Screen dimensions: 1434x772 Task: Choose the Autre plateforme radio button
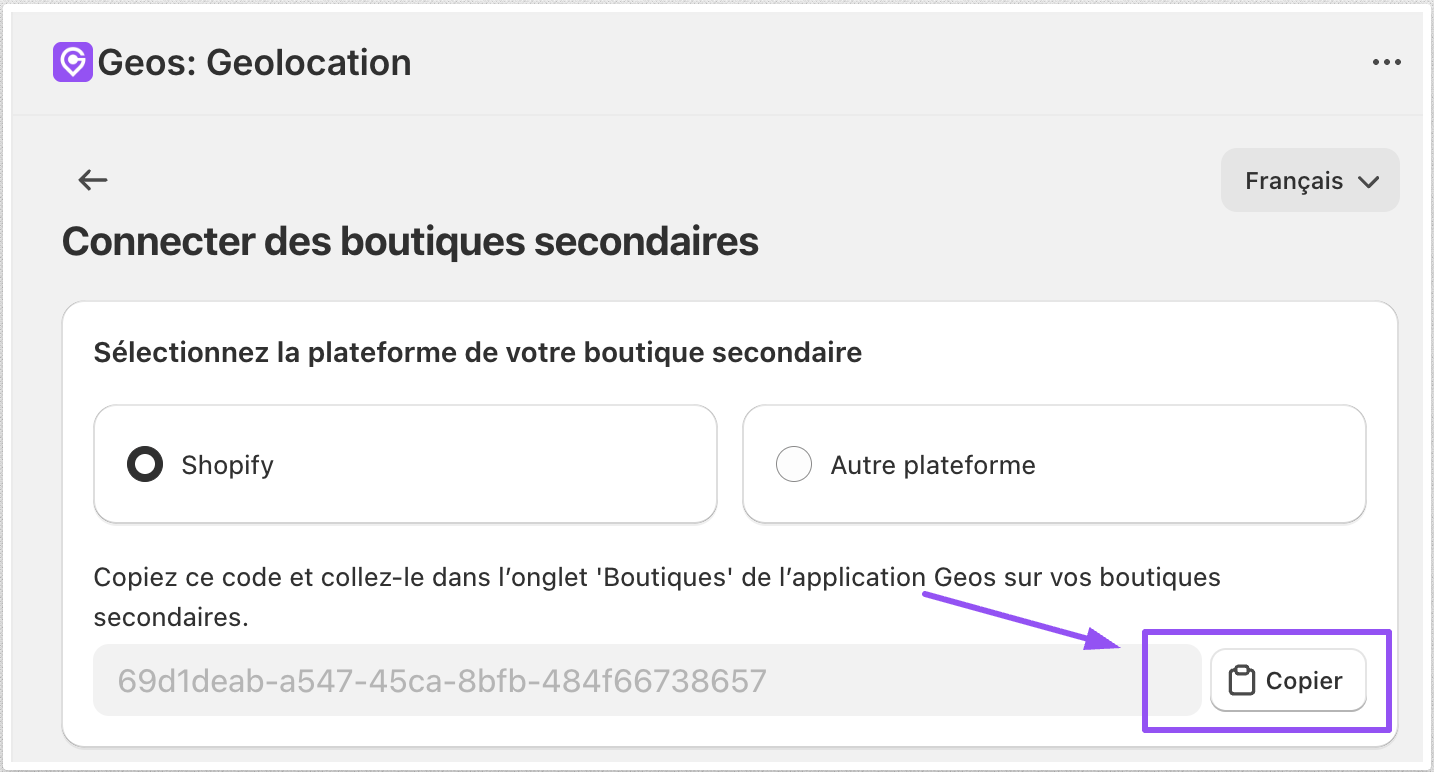pos(794,465)
